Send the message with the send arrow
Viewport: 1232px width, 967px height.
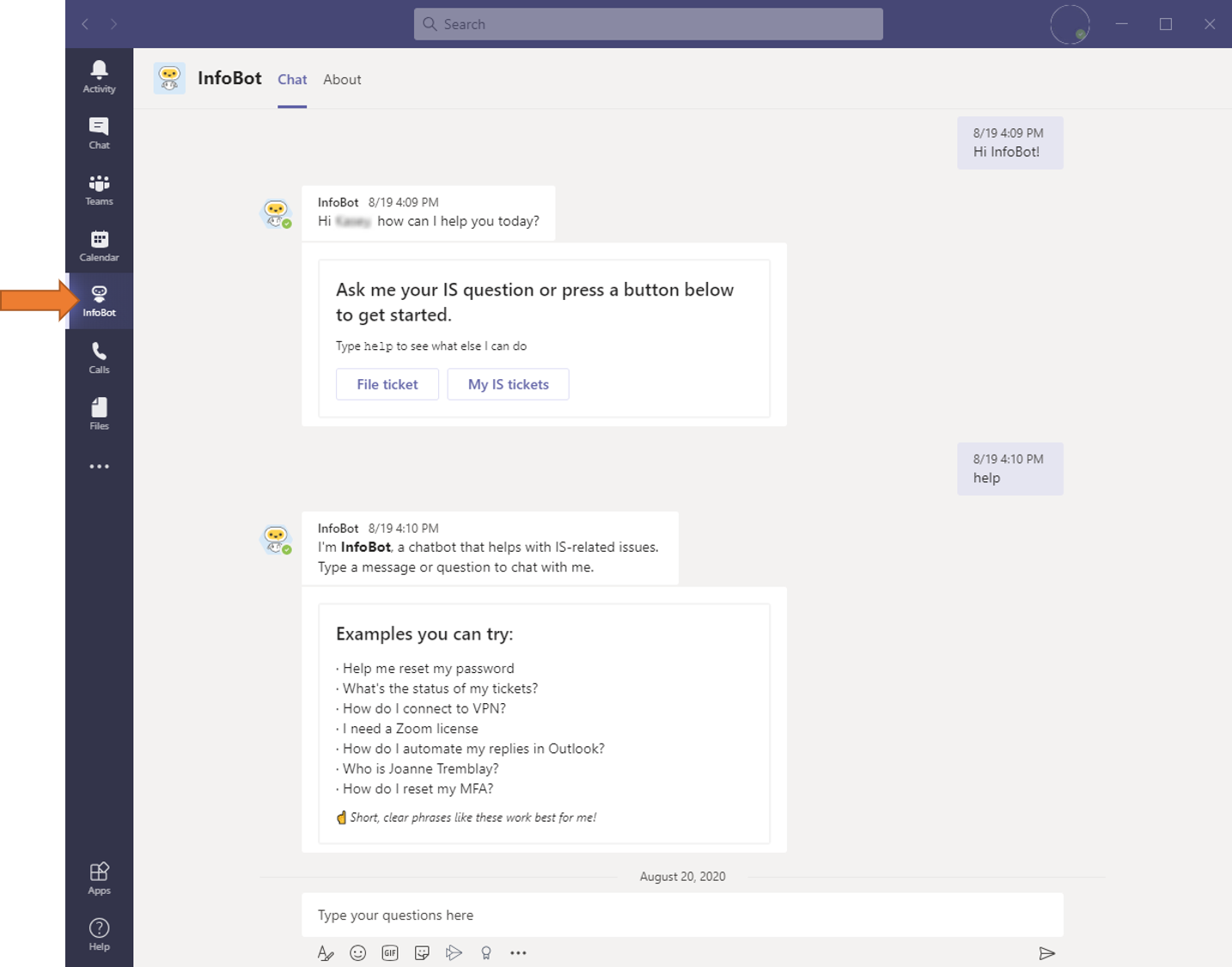1046,953
